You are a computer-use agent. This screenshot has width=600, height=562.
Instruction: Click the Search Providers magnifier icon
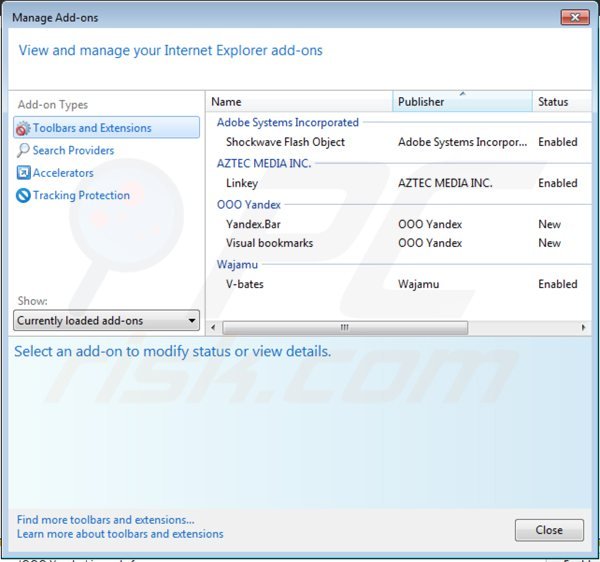(23, 151)
